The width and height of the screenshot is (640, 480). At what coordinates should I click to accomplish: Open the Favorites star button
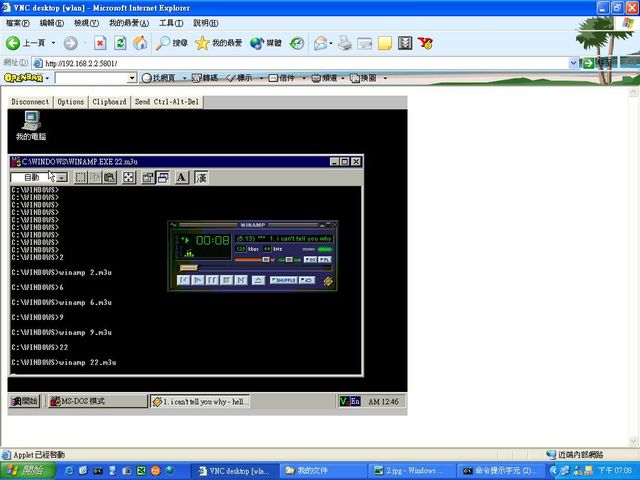(x=218, y=43)
